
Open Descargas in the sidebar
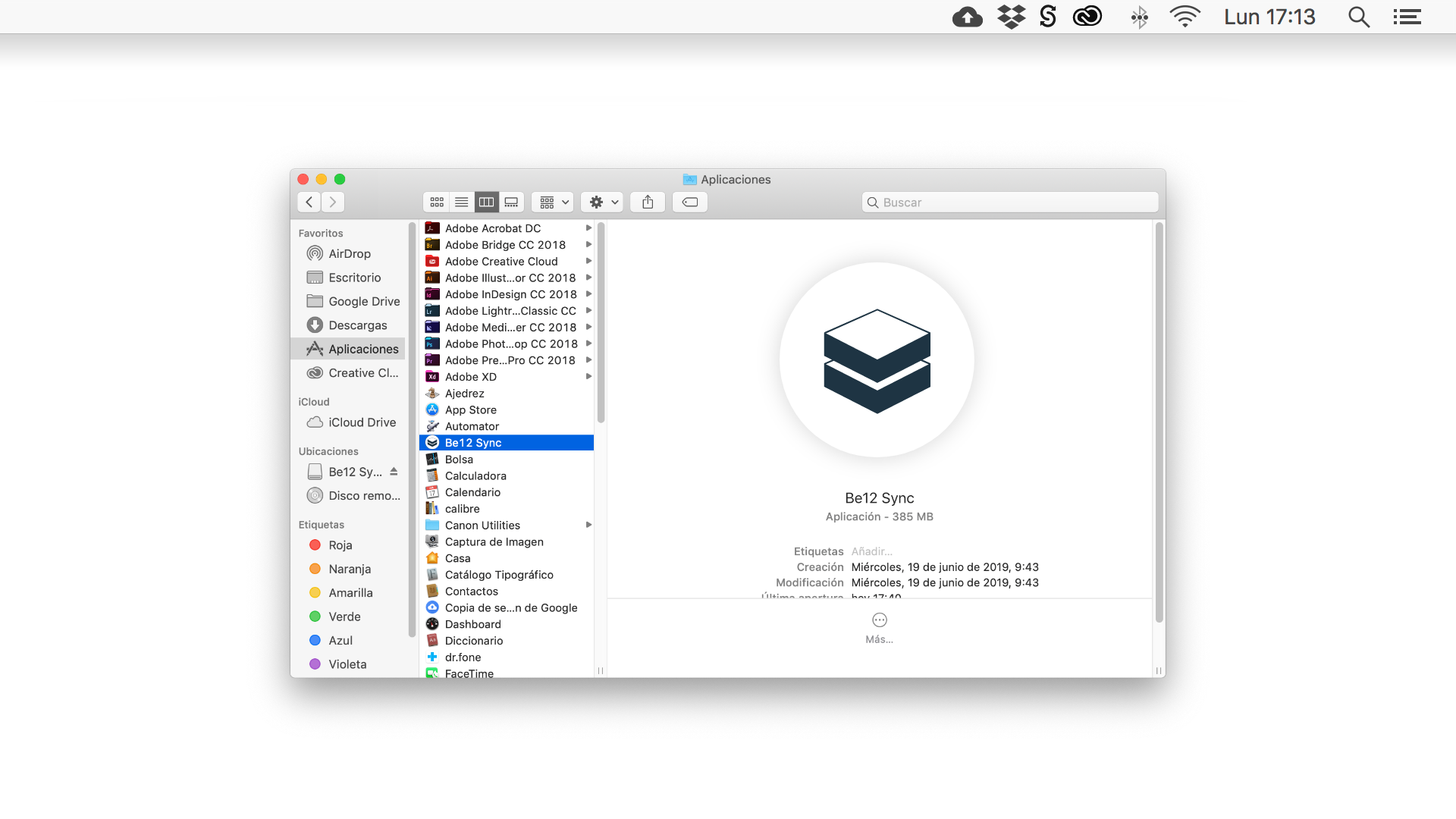click(357, 325)
